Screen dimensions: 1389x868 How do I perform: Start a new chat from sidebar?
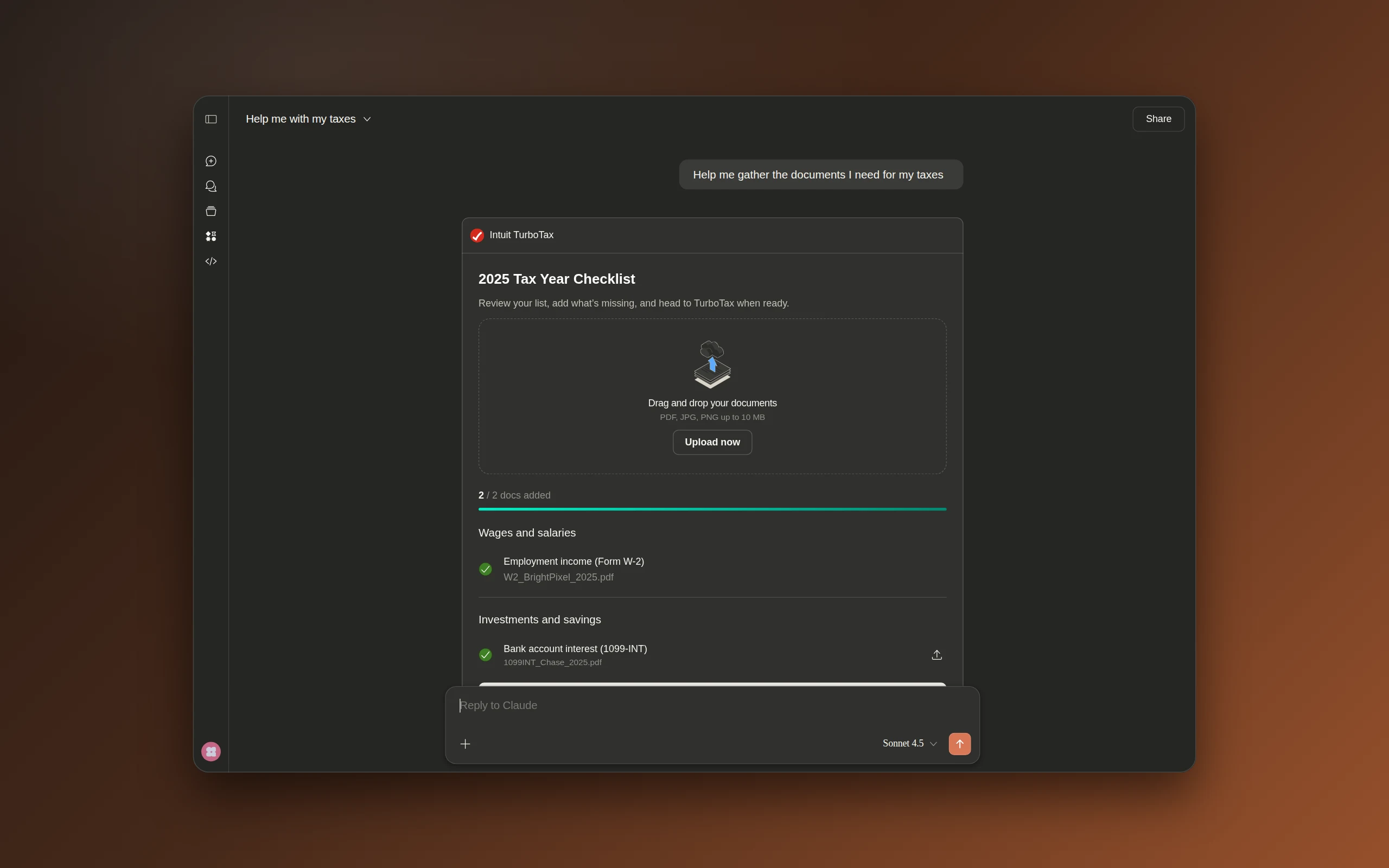[x=211, y=161]
